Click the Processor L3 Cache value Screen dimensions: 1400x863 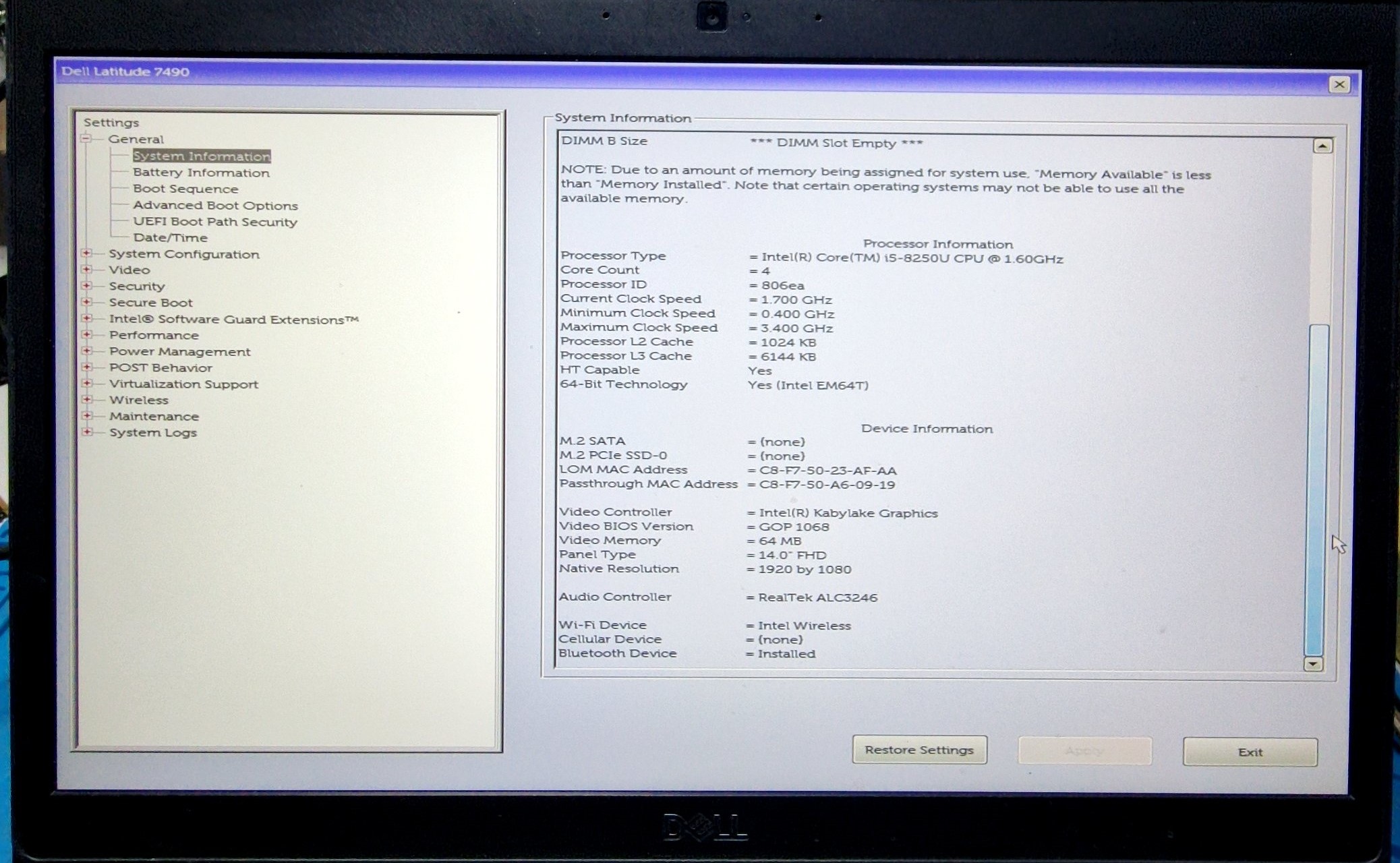pyautogui.click(x=788, y=357)
